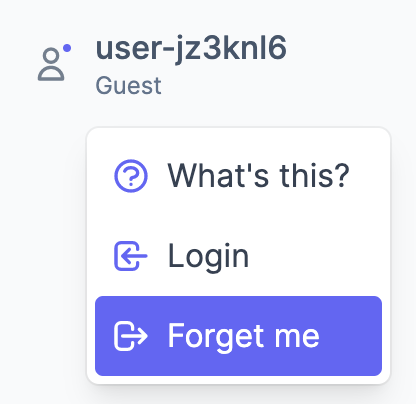Click the Guest role label
416x404 pixels.
click(x=128, y=86)
